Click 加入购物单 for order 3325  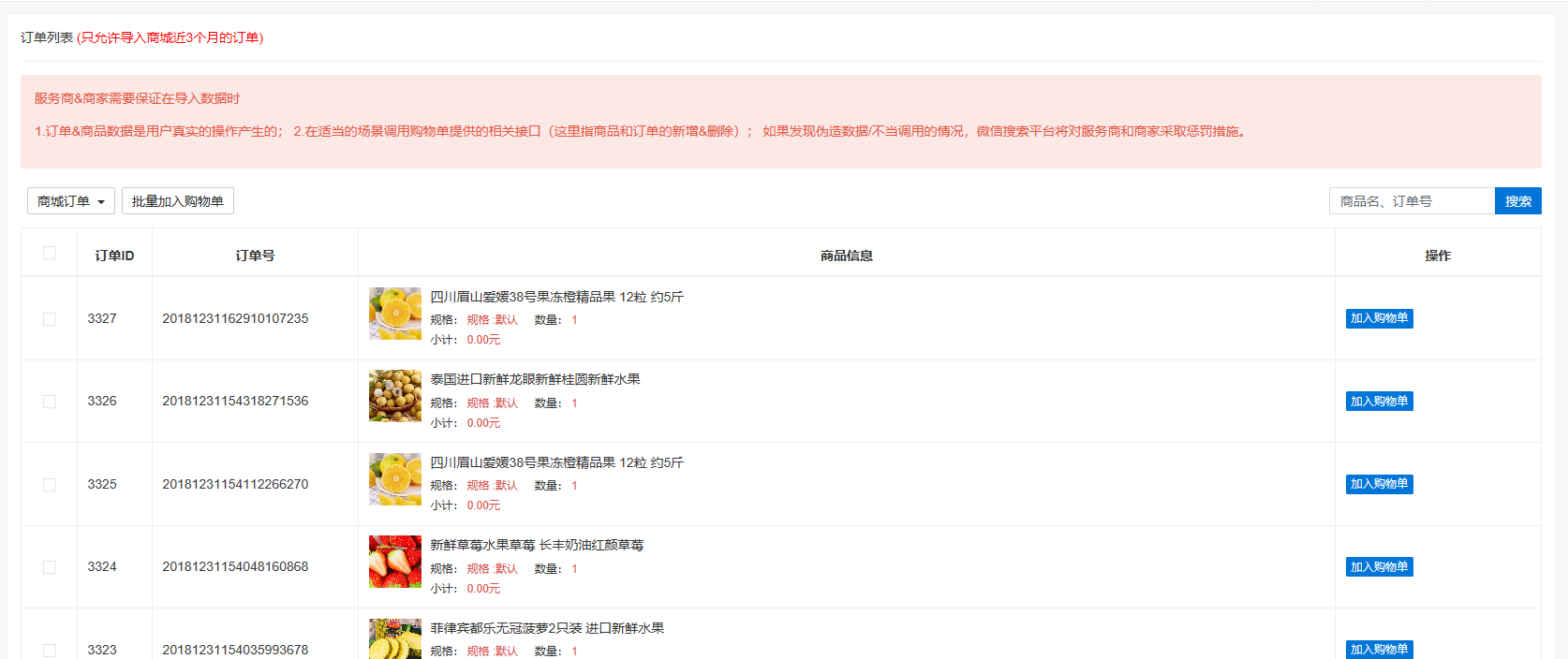1379,484
